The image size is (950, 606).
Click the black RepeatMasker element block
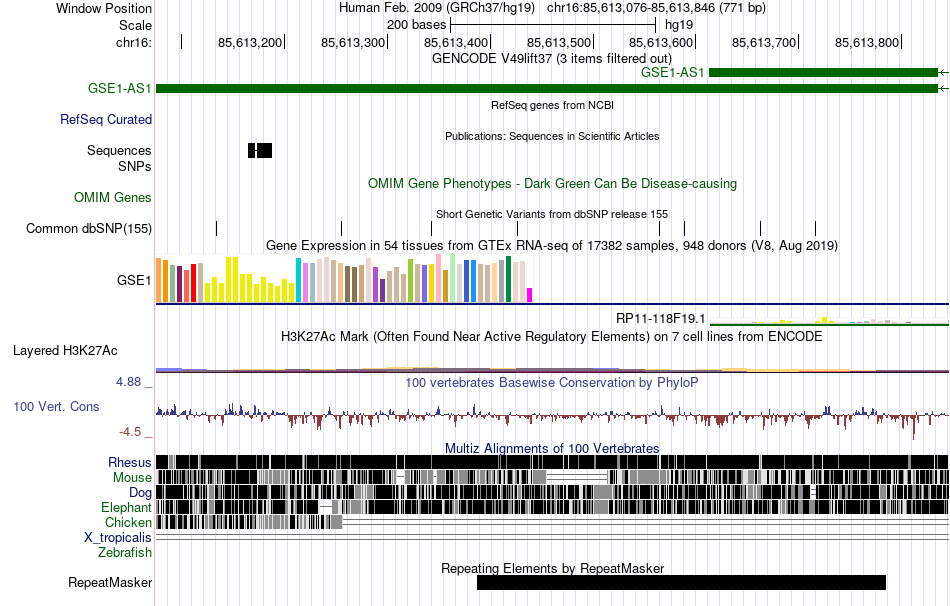[682, 582]
